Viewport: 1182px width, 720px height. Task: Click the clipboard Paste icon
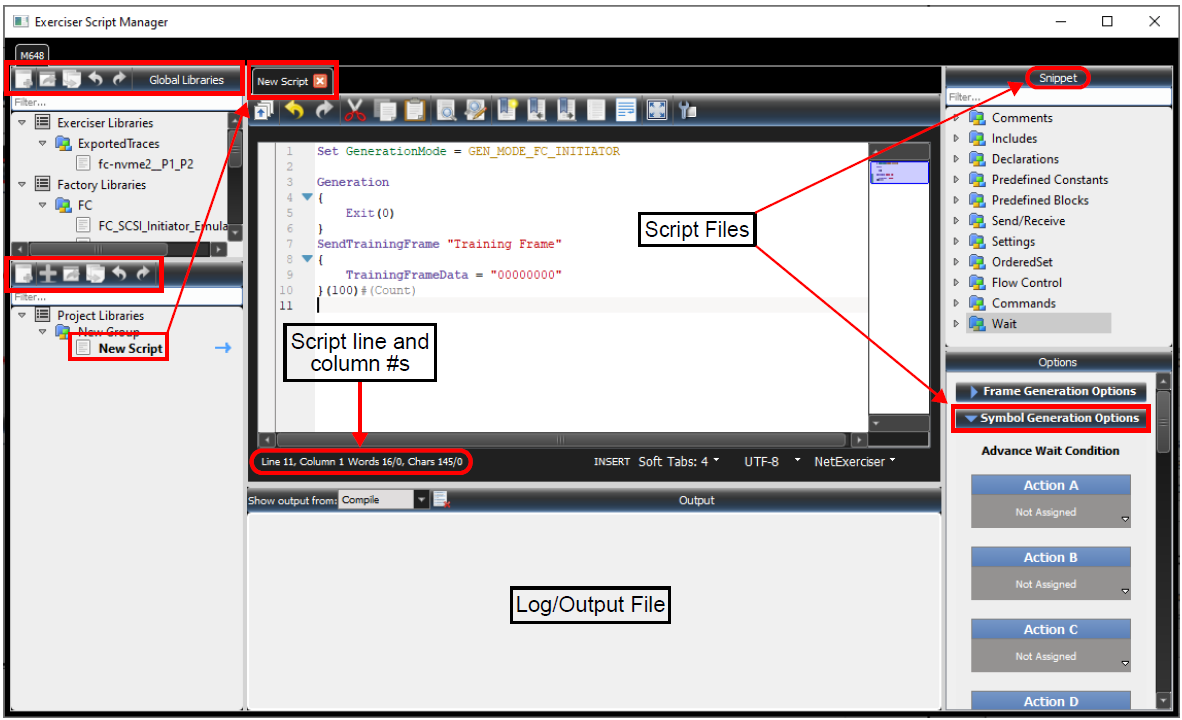click(x=415, y=111)
